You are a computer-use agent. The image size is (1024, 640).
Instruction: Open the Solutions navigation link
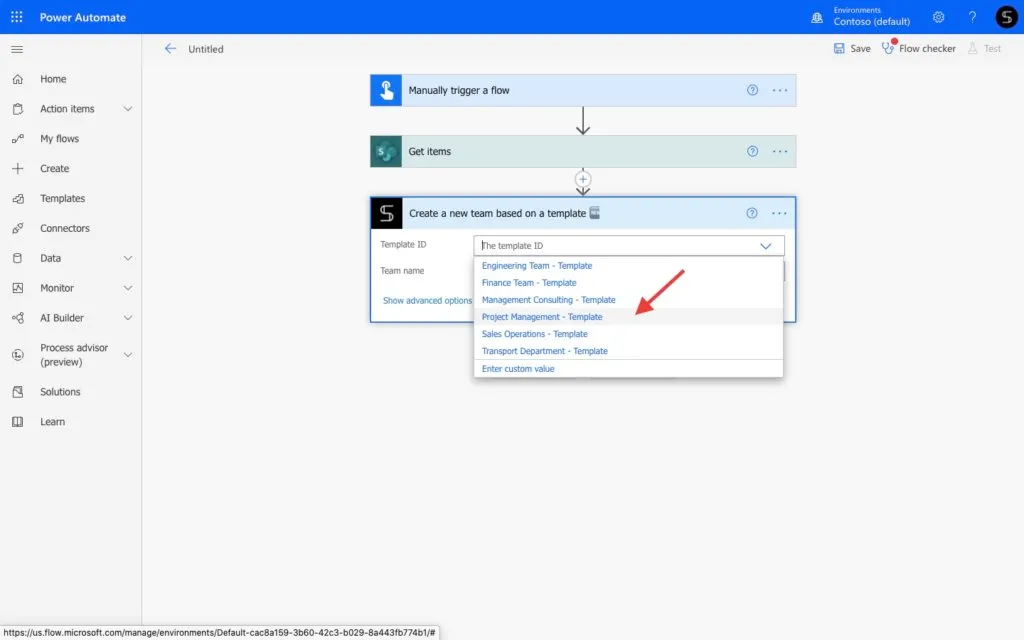click(60, 392)
